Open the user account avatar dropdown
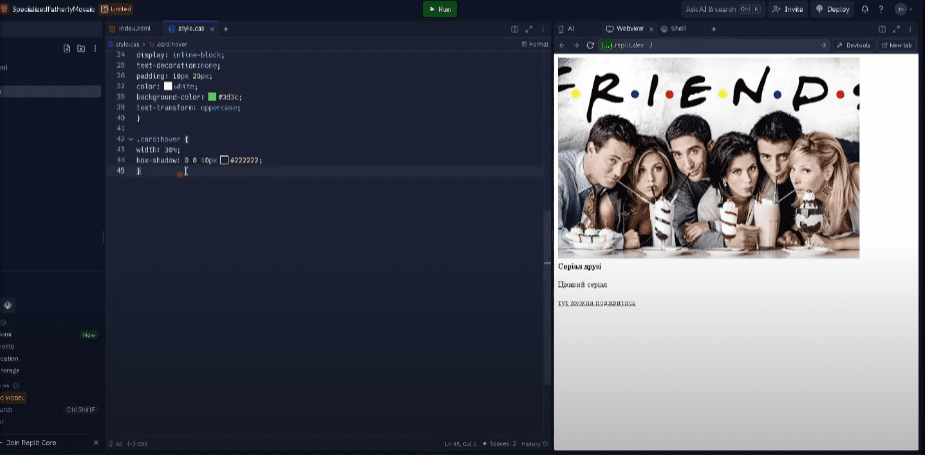 (x=903, y=9)
